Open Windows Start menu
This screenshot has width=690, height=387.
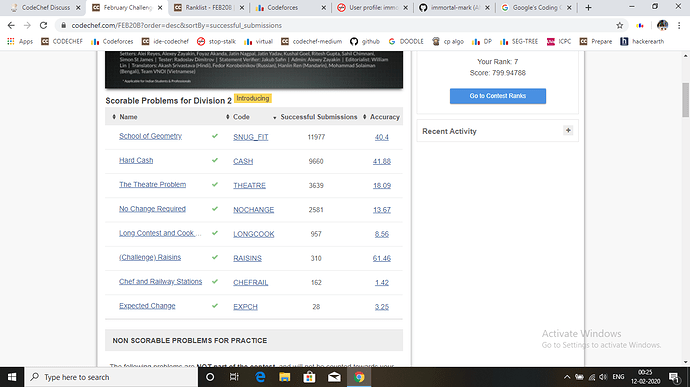pos(12,377)
